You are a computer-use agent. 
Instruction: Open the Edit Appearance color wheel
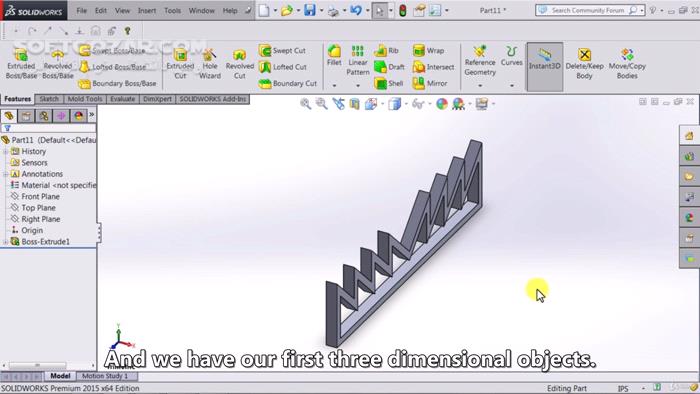[442, 104]
